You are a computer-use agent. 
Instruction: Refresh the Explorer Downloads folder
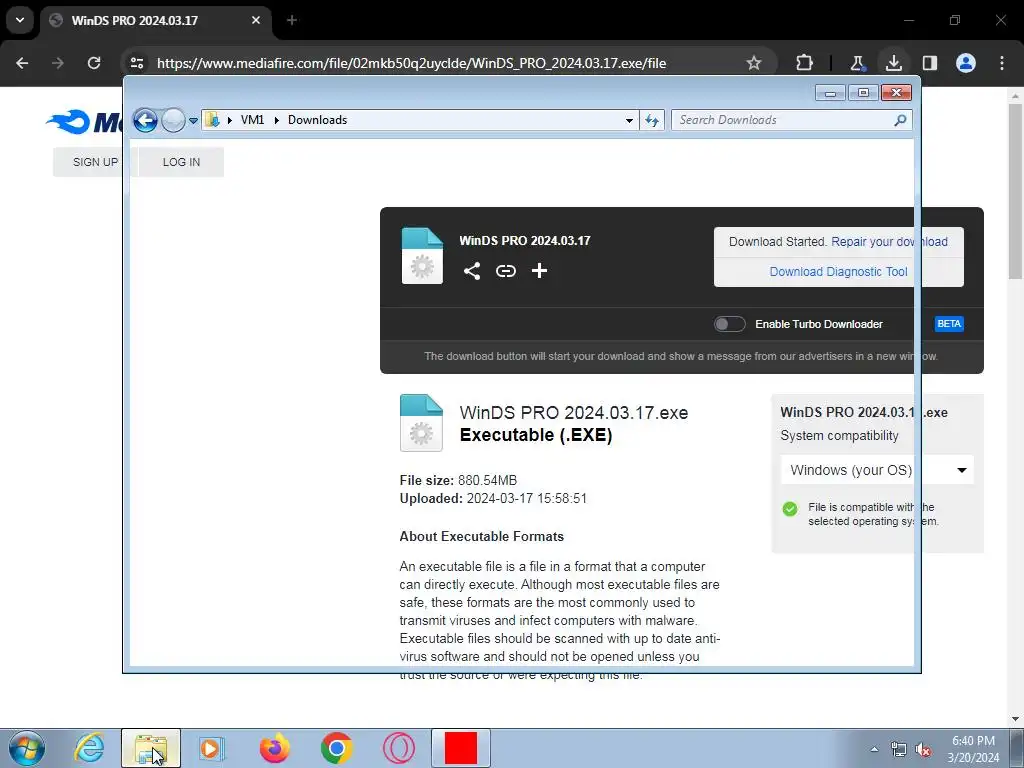652,120
